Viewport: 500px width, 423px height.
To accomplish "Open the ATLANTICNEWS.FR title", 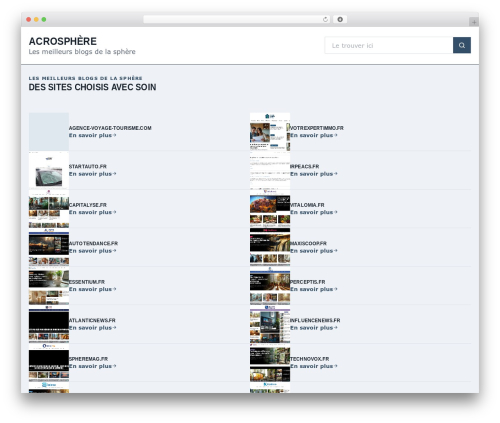I will coord(92,320).
